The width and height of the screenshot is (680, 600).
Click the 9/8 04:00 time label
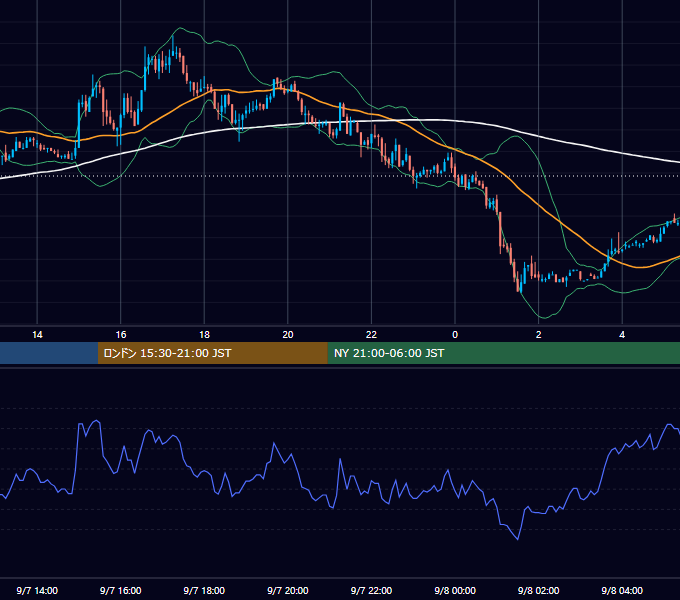622,590
